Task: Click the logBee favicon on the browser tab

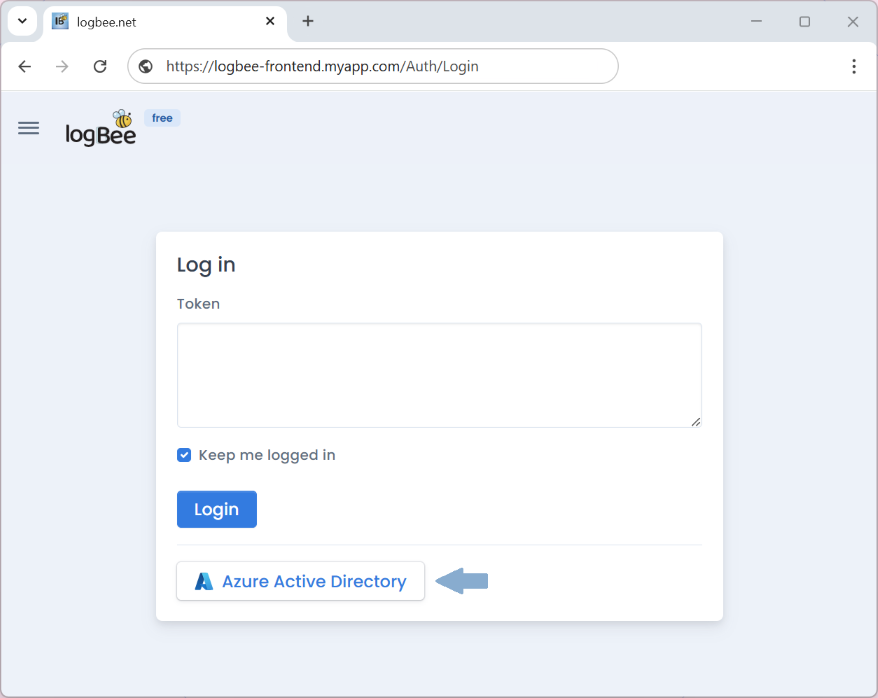Action: pyautogui.click(x=60, y=21)
